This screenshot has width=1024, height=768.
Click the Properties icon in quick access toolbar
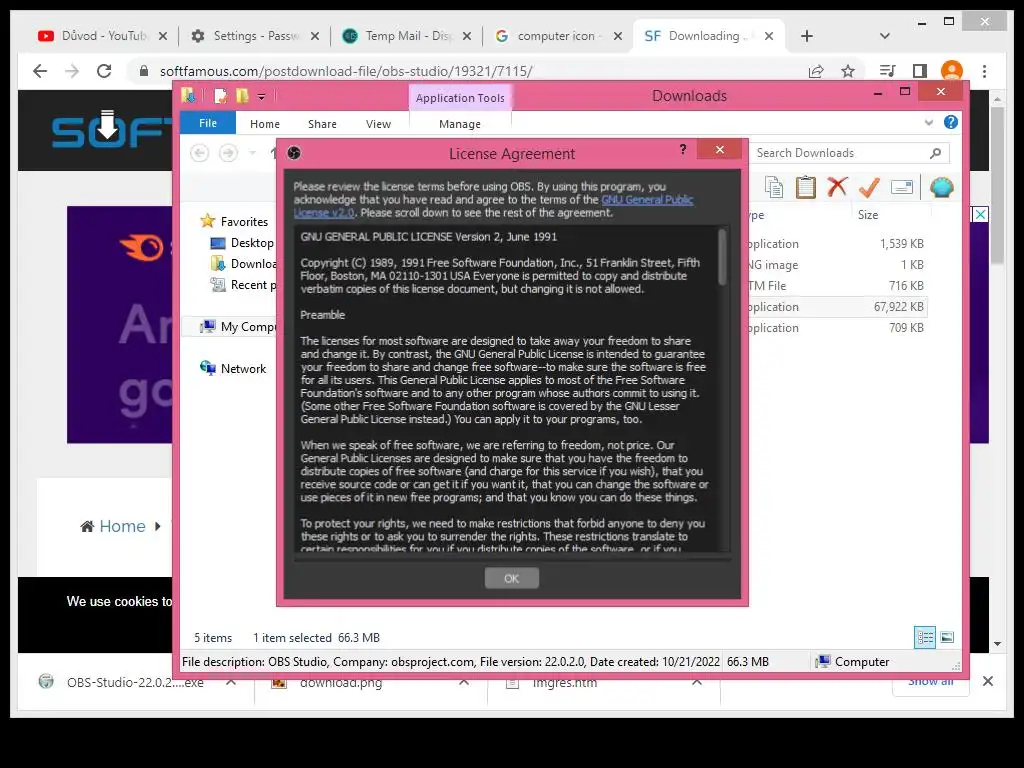221,96
